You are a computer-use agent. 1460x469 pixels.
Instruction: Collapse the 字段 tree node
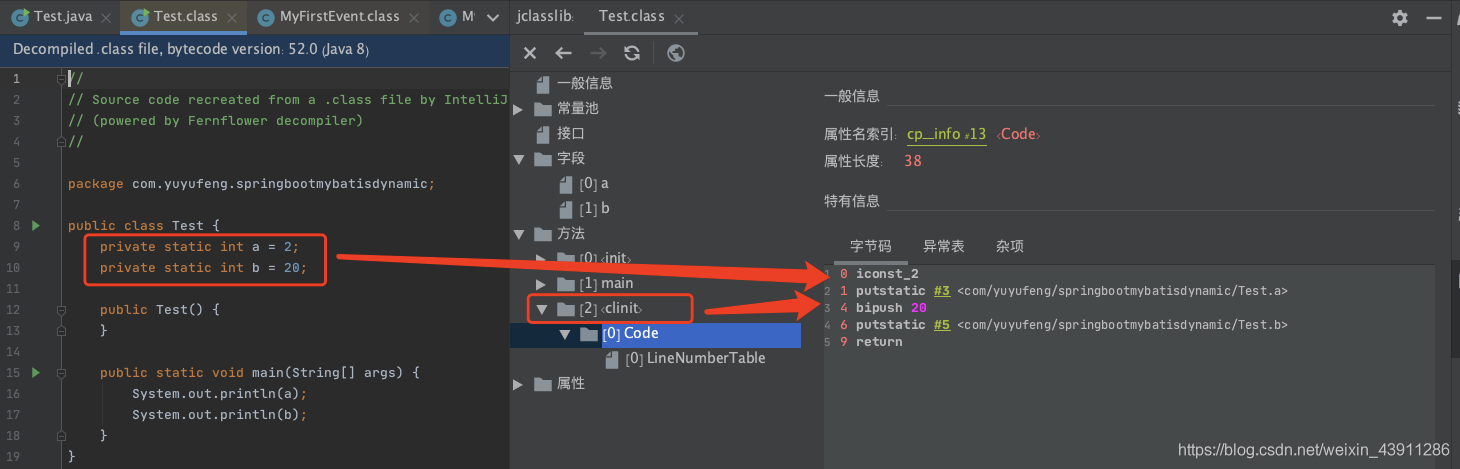519,159
